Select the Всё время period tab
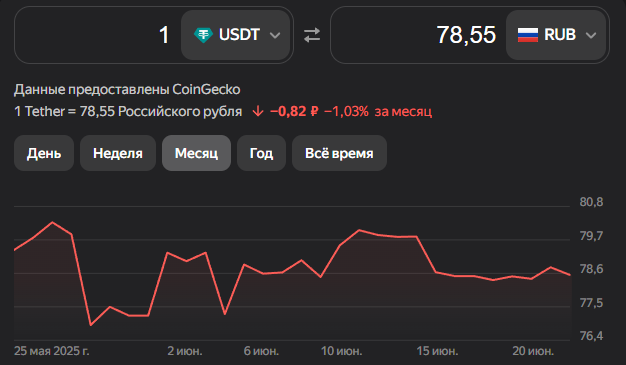626x365 pixels. pos(339,153)
